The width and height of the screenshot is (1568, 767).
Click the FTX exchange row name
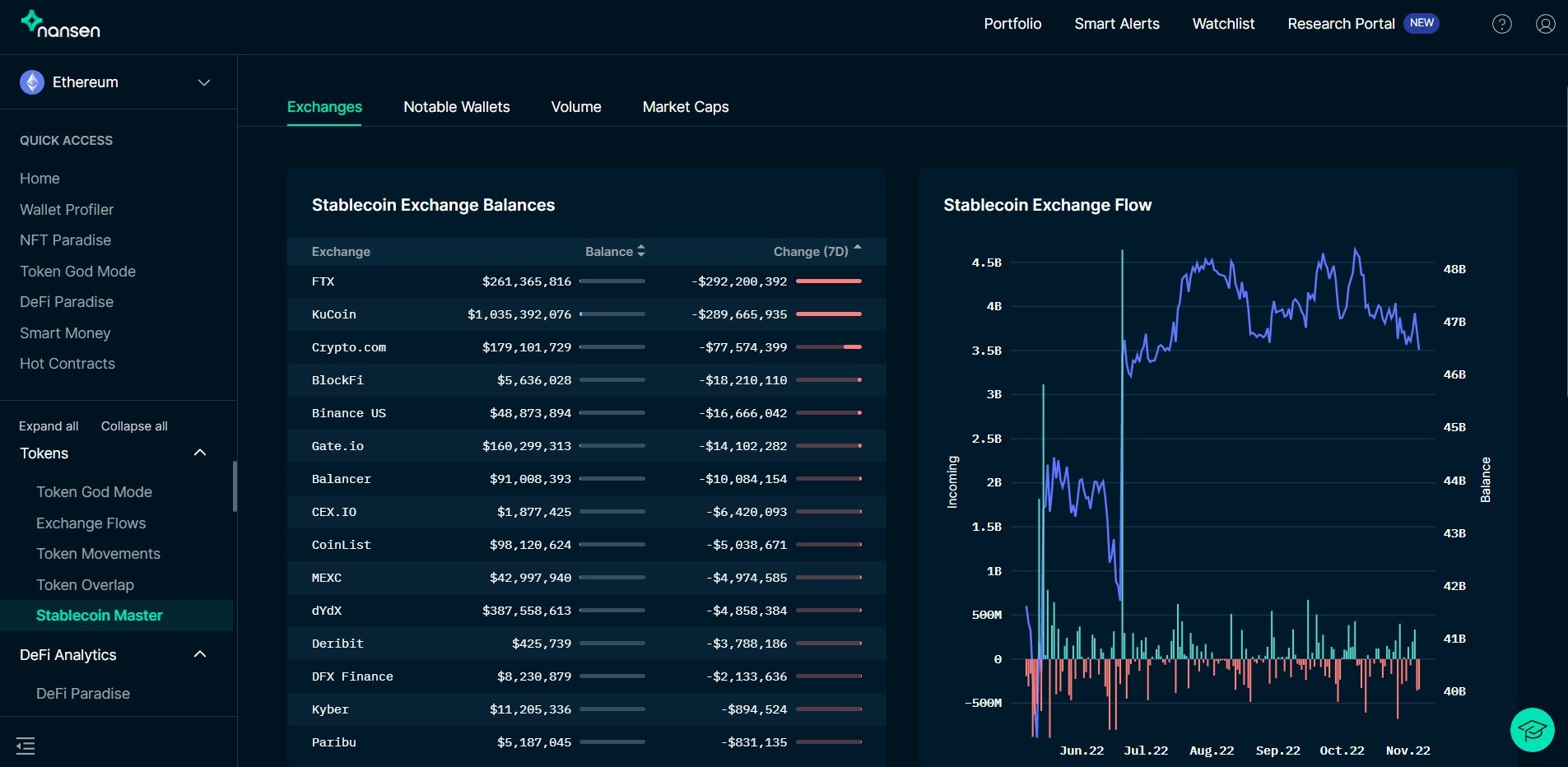(x=323, y=281)
